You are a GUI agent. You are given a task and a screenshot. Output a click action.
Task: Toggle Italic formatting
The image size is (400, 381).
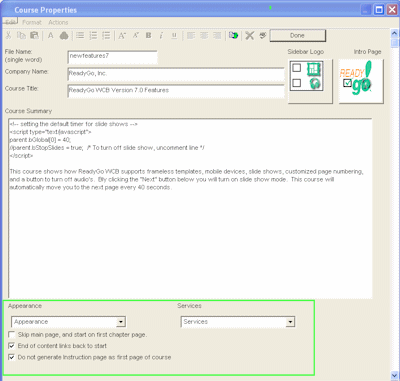161,35
